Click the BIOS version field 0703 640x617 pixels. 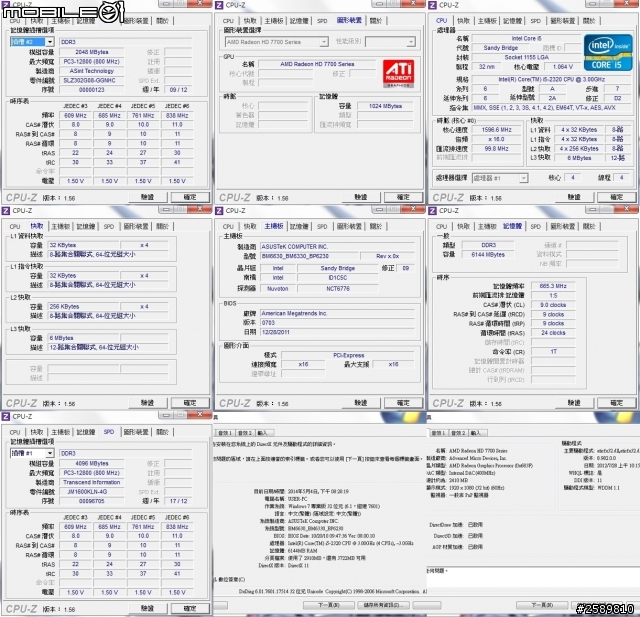[x=338, y=323]
